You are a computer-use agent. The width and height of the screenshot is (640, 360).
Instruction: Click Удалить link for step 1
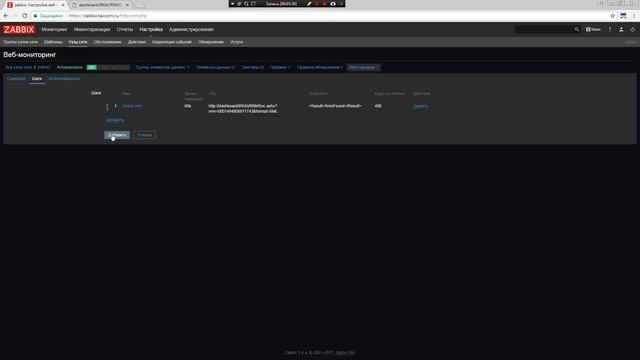click(420, 106)
